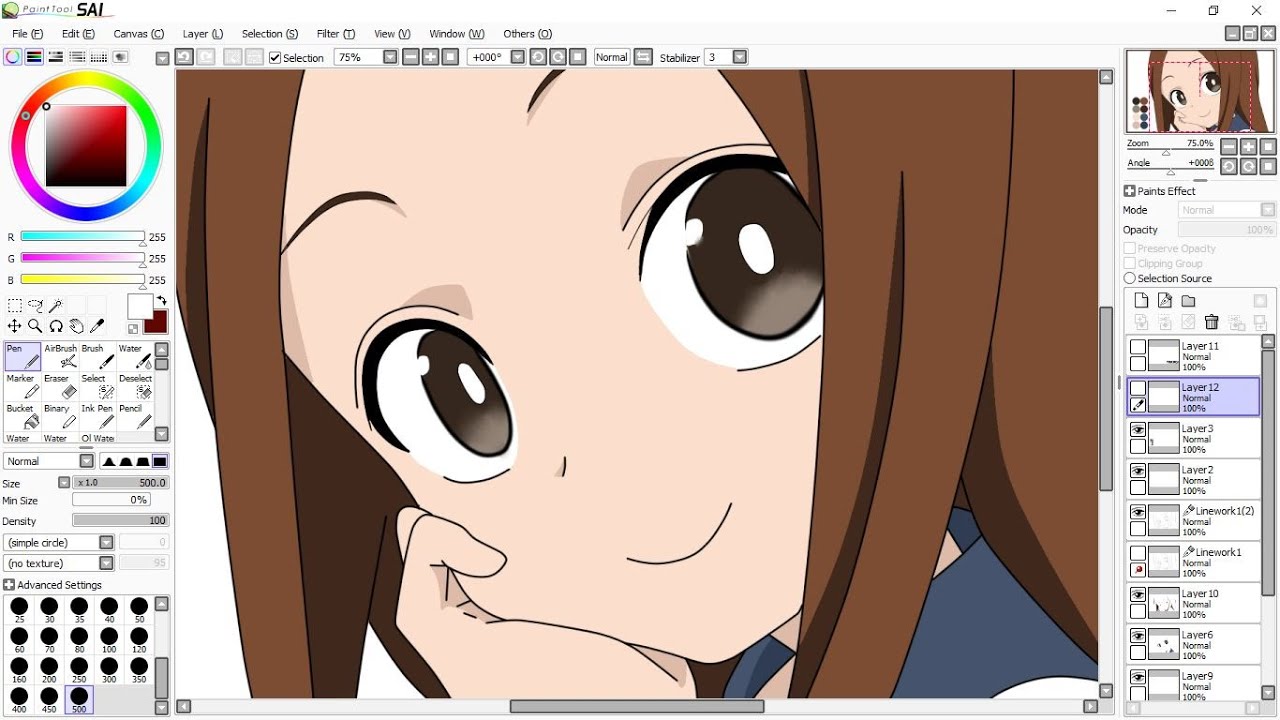Zoom in with toolbar plus button
Screen dimensions: 1280x720
430,57
